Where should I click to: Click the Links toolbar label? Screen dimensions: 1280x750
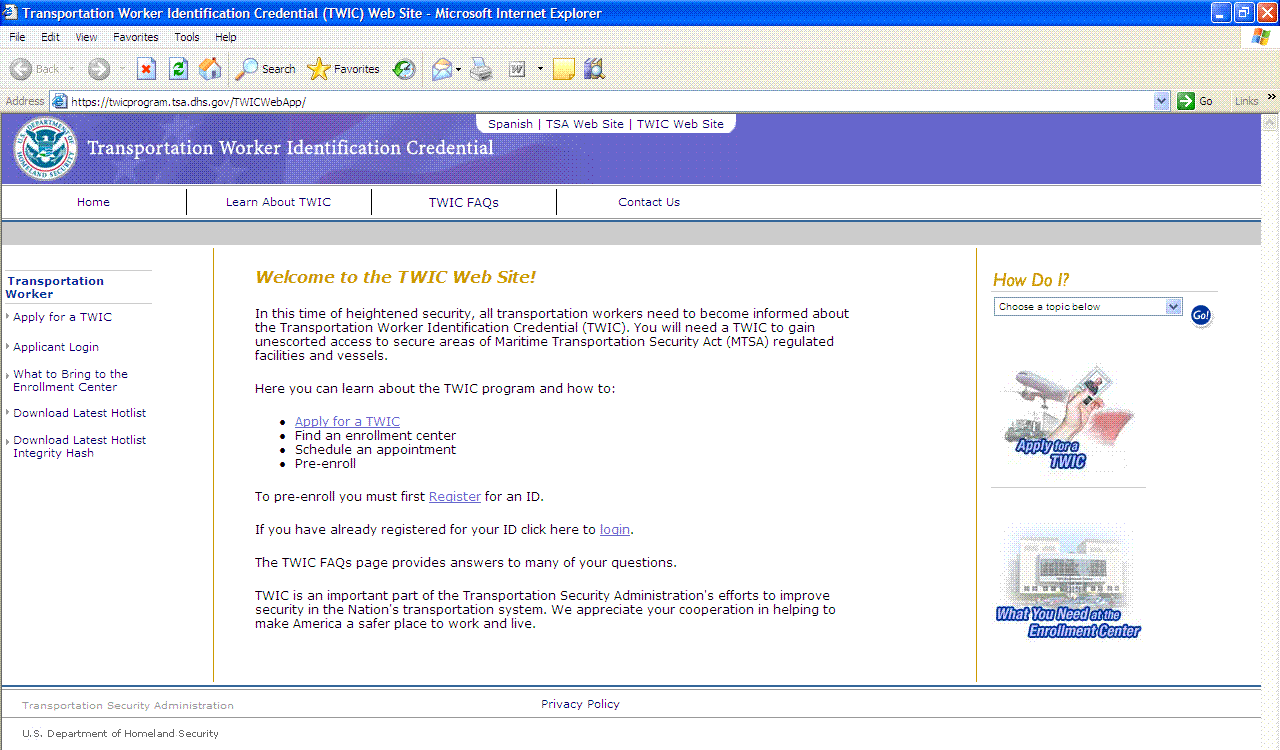1246,101
